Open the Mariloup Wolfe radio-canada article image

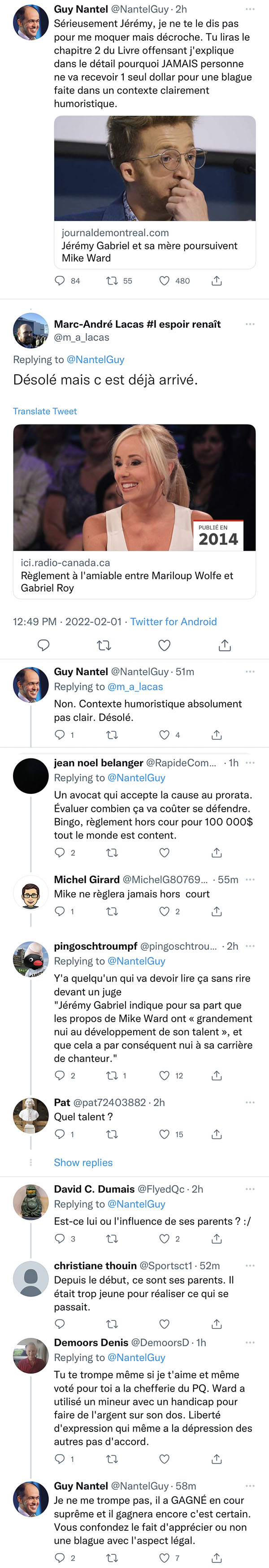coord(134,488)
